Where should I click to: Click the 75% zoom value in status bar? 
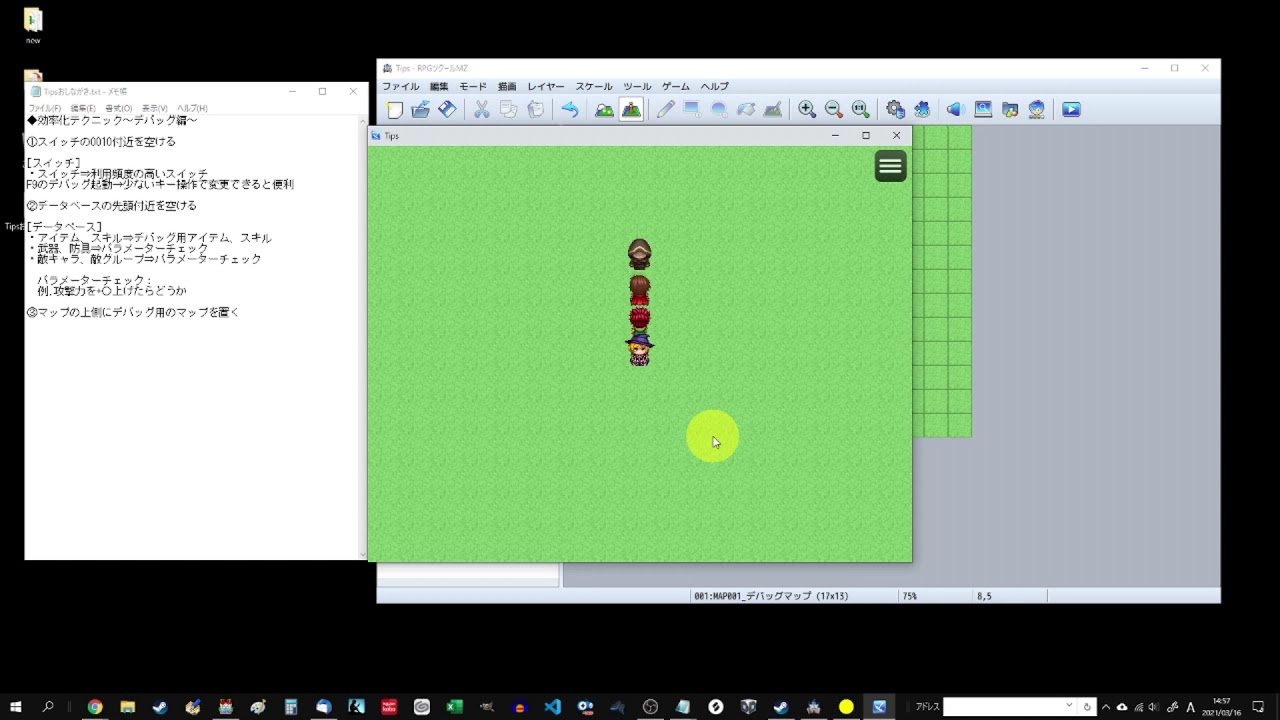tap(910, 596)
